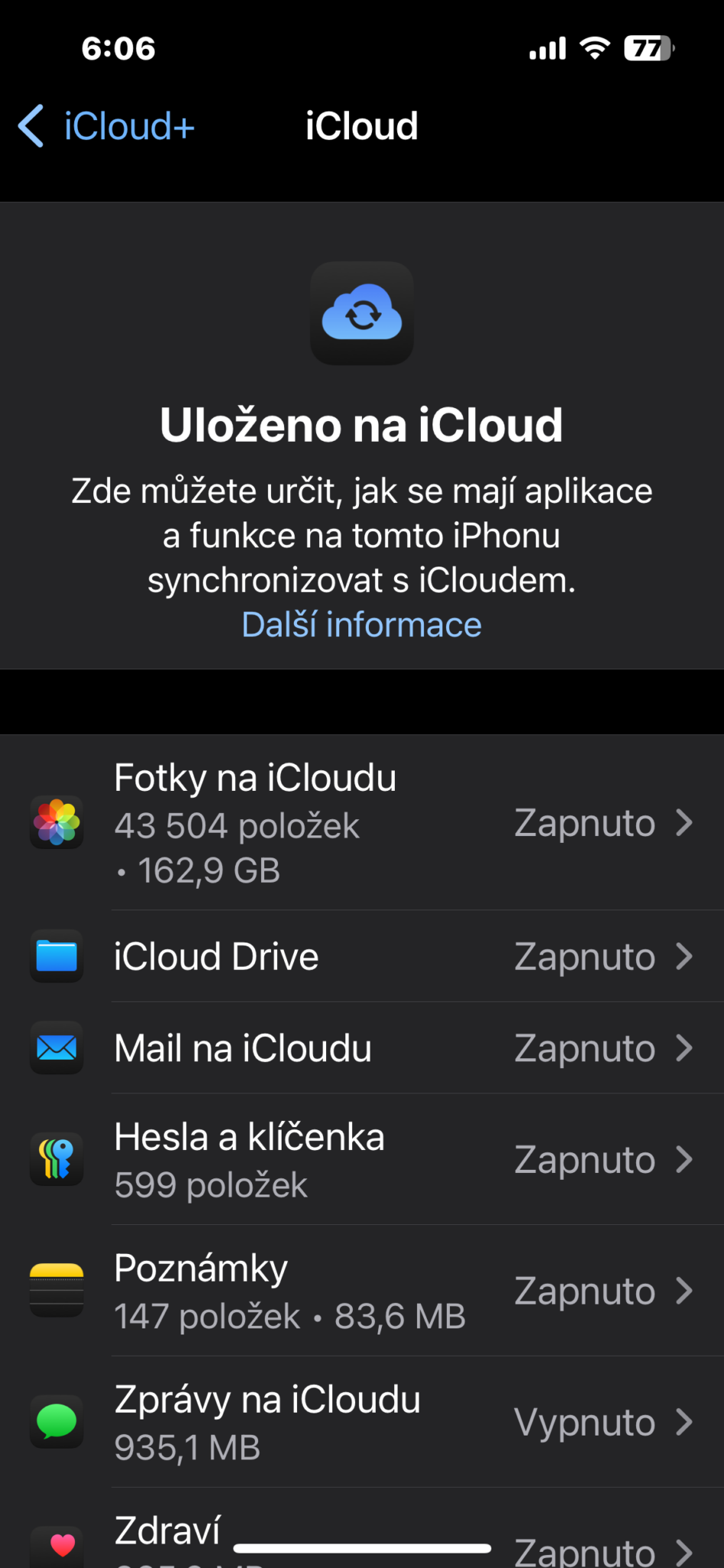
Task: Click the iCloud Drive folder icon
Action: pyautogui.click(x=57, y=956)
